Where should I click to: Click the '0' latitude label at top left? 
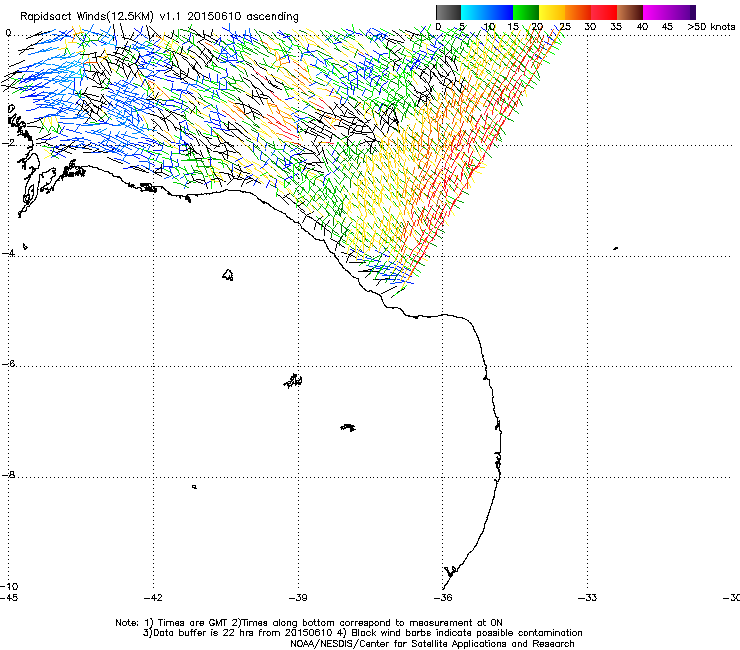tap(8, 33)
